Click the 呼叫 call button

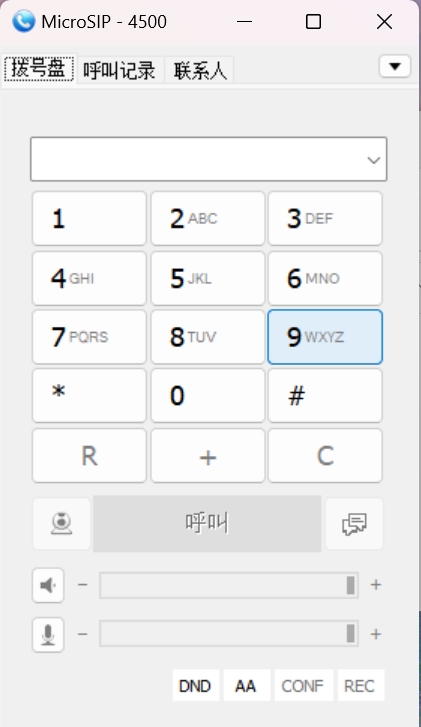click(x=207, y=524)
